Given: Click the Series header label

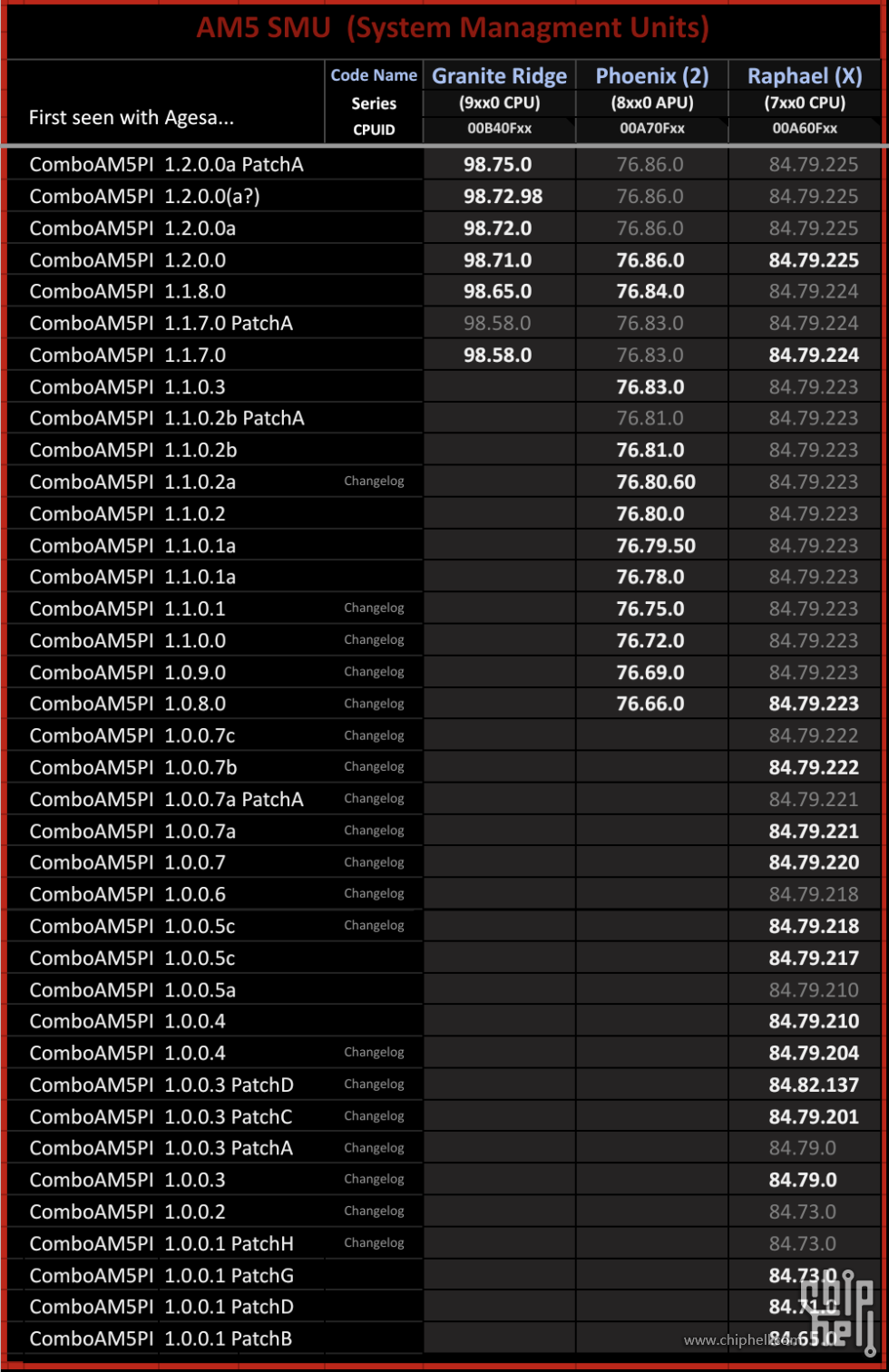Looking at the screenshot, I should tap(374, 103).
